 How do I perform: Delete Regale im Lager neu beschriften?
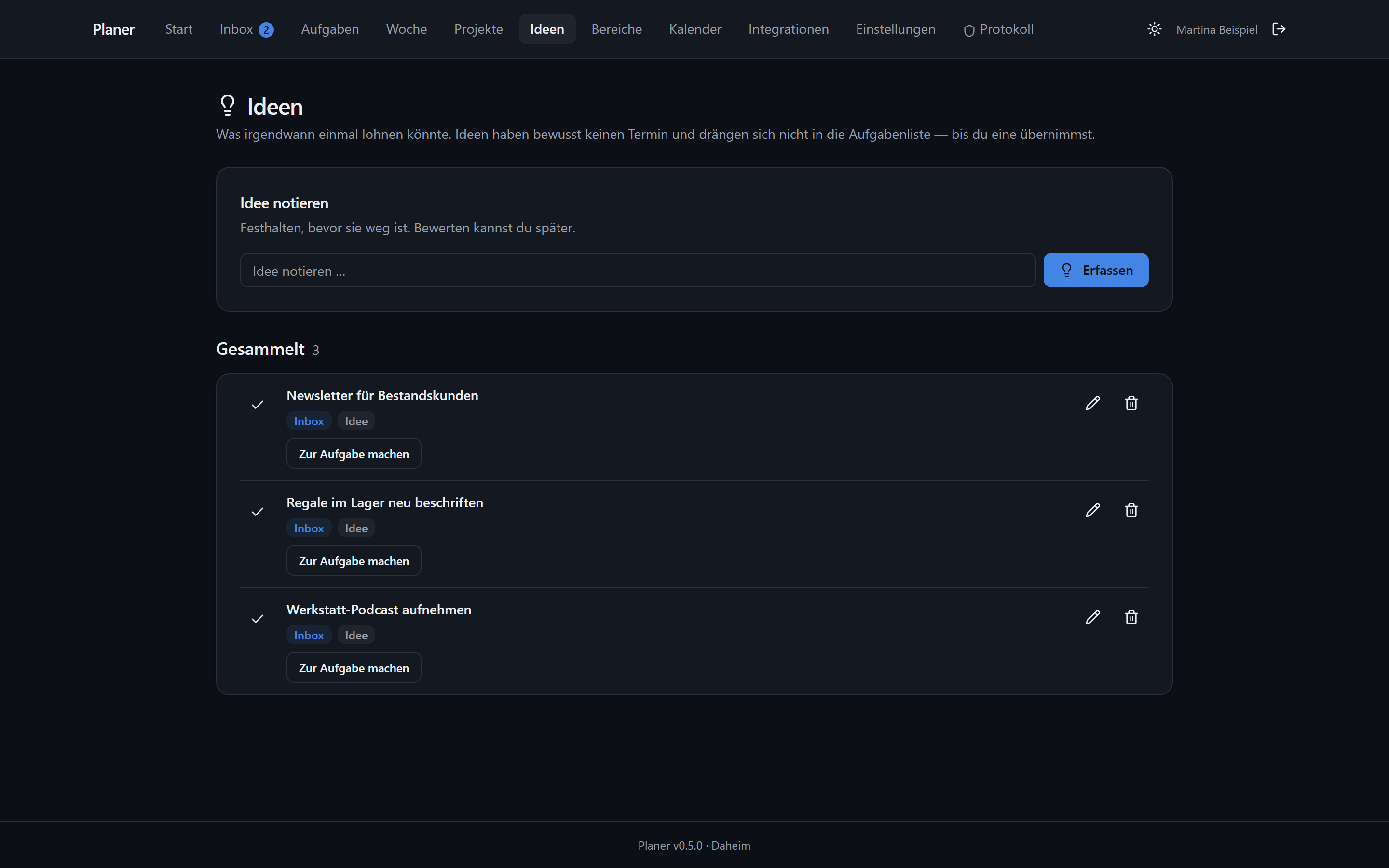1131,510
